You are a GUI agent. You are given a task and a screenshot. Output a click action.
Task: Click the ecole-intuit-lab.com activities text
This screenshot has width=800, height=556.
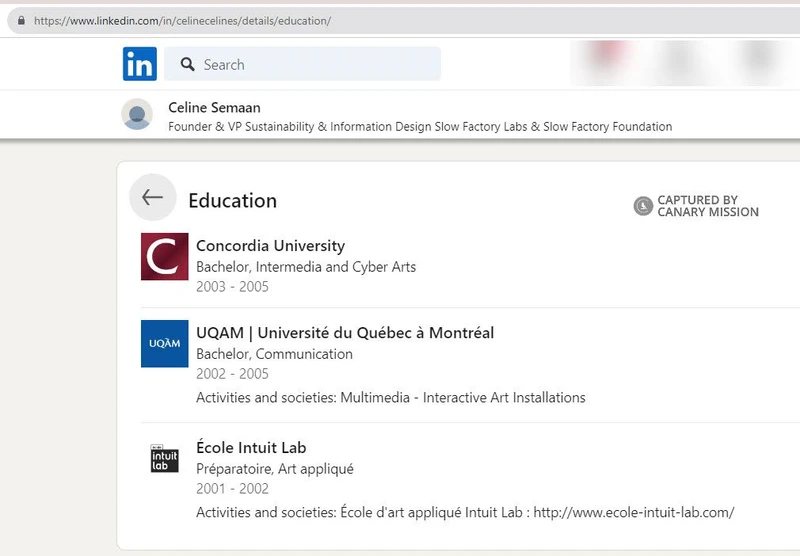(634, 512)
